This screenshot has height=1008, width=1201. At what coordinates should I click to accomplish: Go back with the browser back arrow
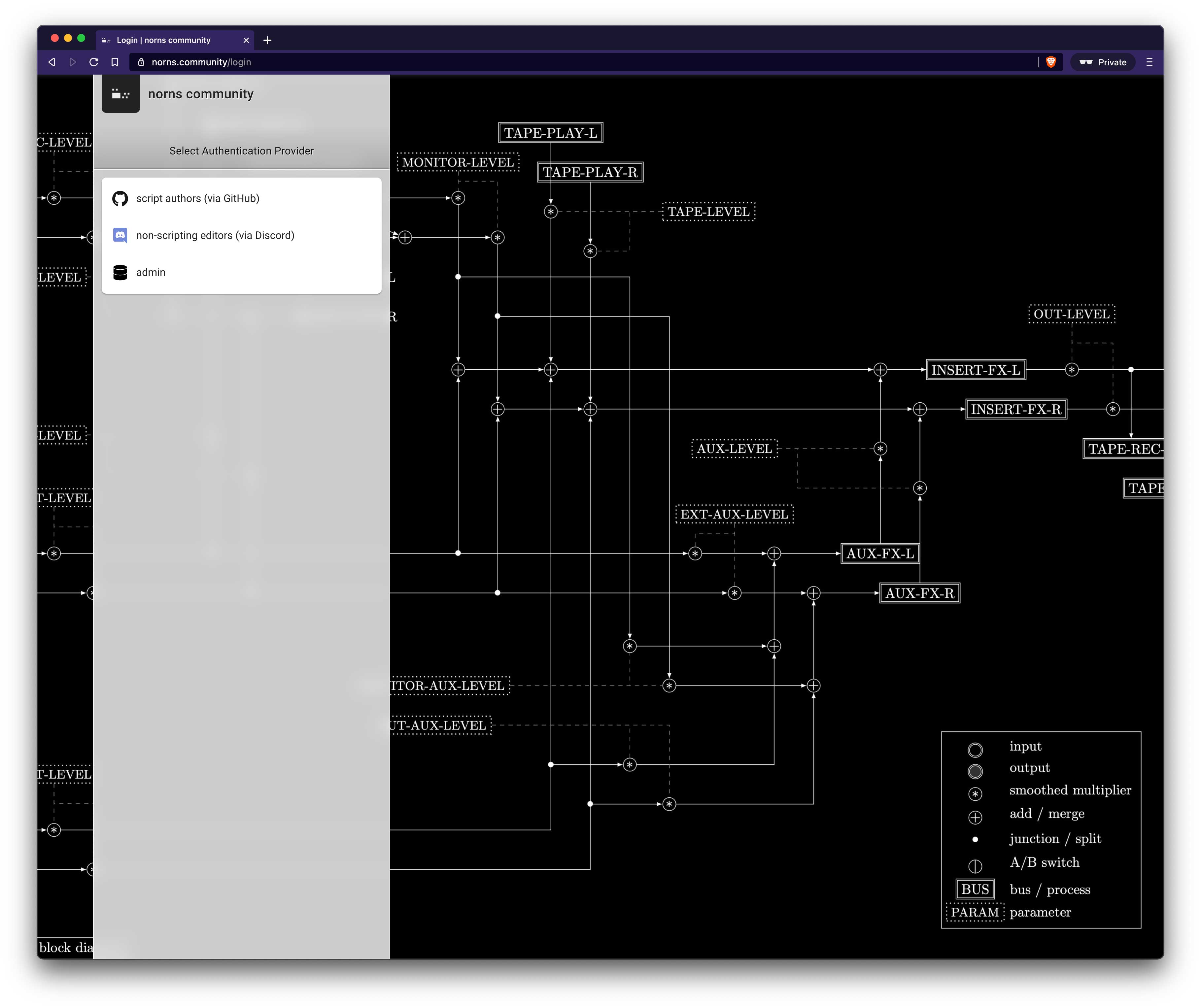(x=52, y=62)
